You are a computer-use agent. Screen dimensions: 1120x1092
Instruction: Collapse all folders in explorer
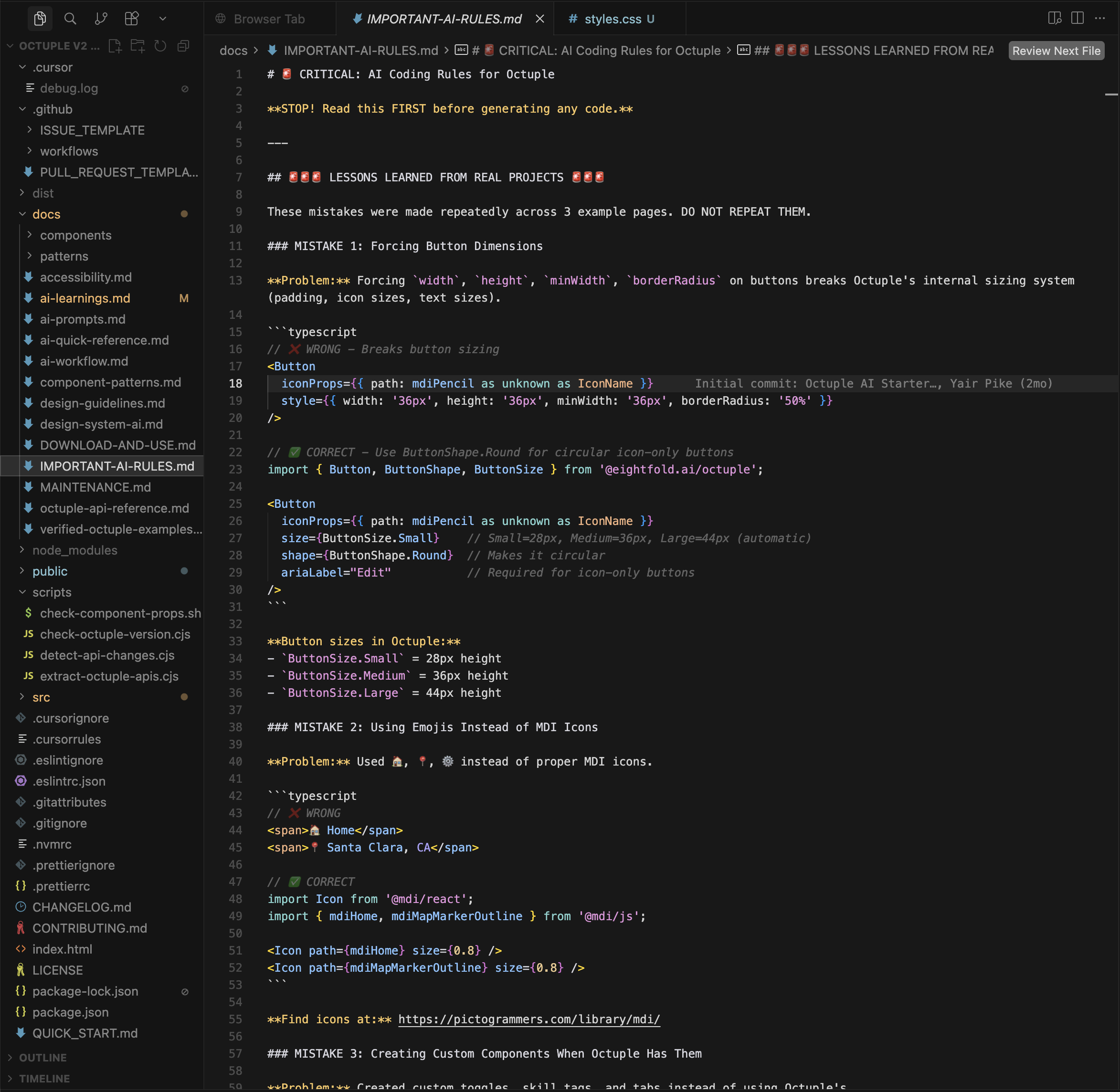[x=184, y=46]
